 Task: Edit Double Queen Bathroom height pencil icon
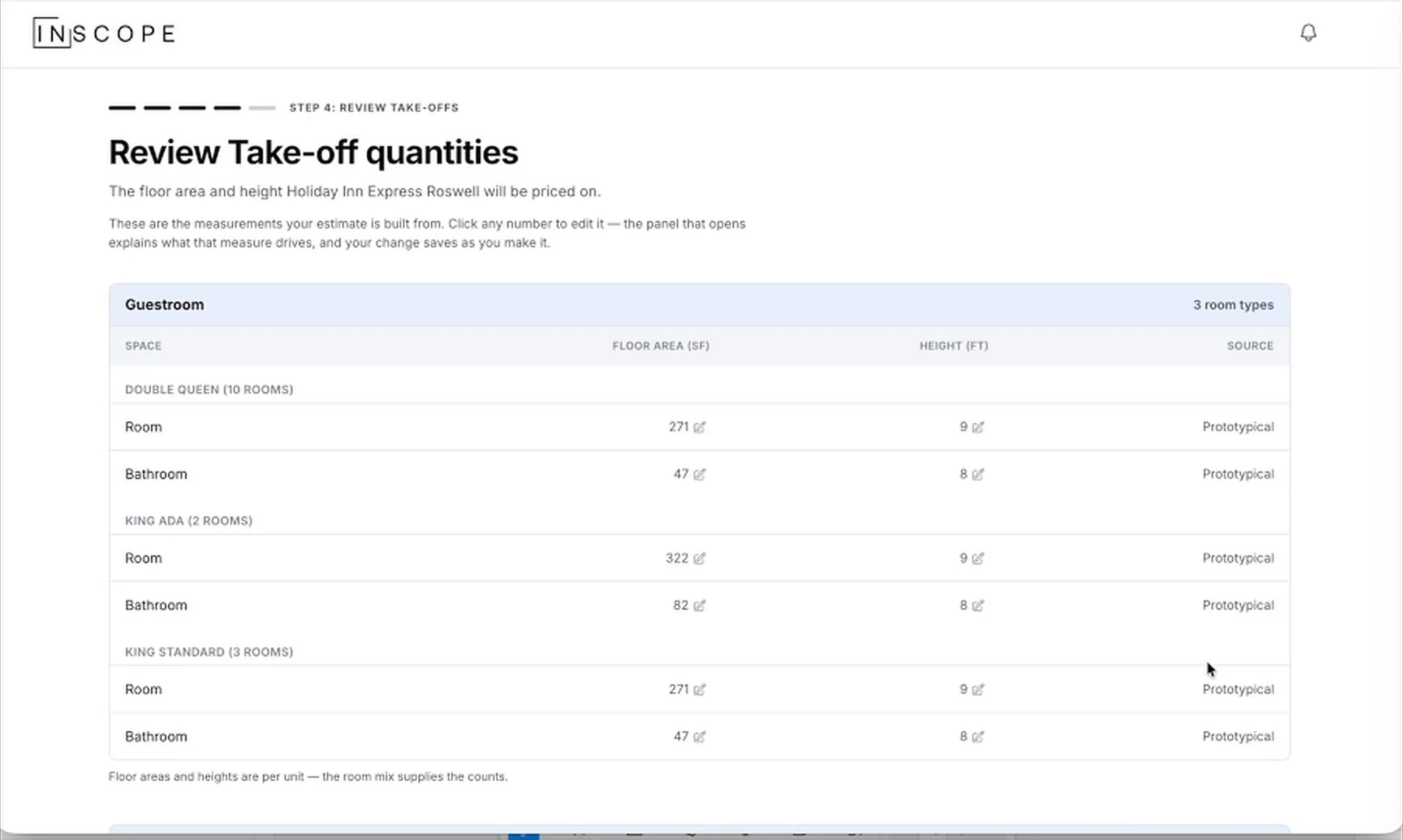[x=978, y=474]
